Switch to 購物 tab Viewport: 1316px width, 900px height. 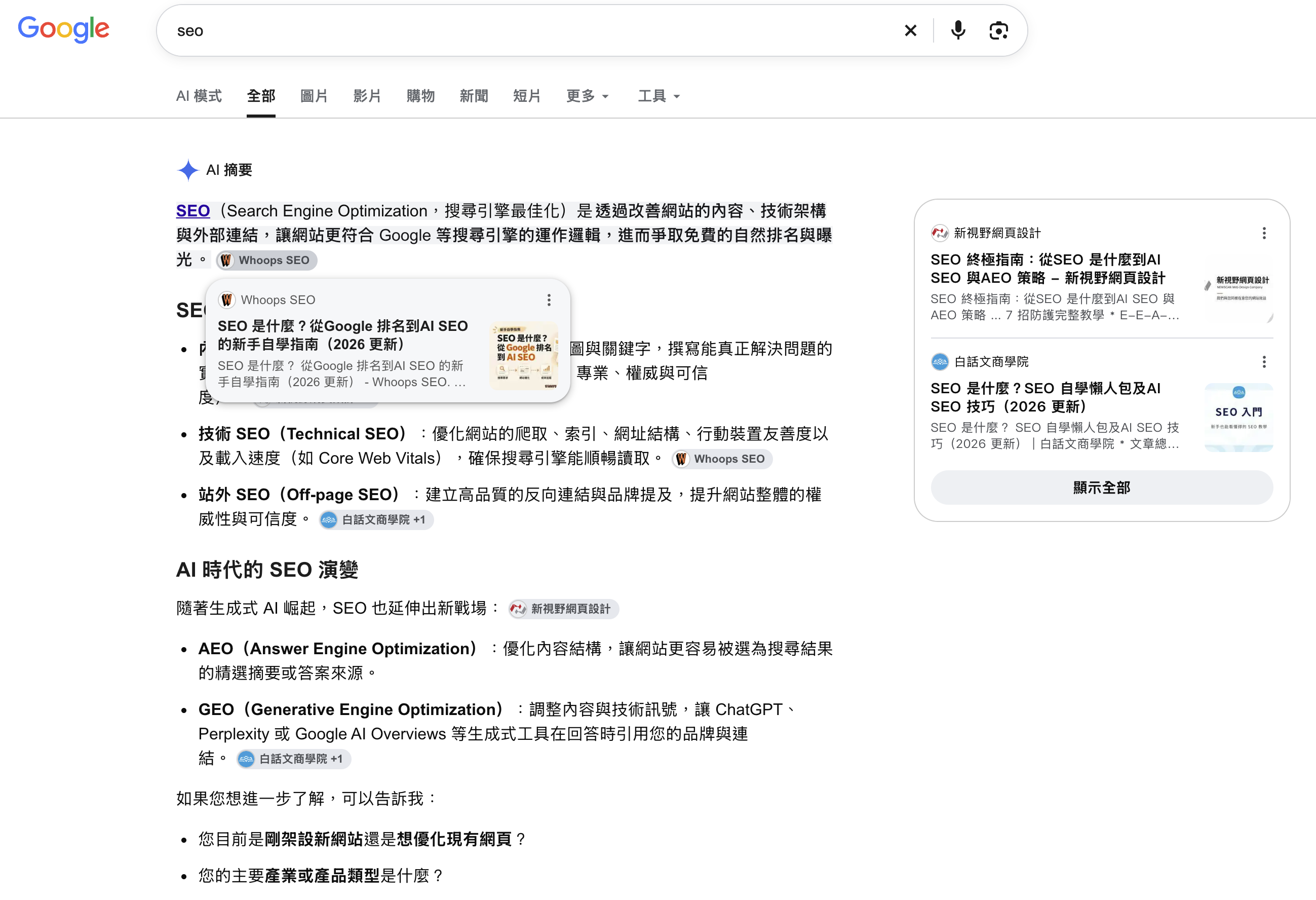click(x=421, y=96)
